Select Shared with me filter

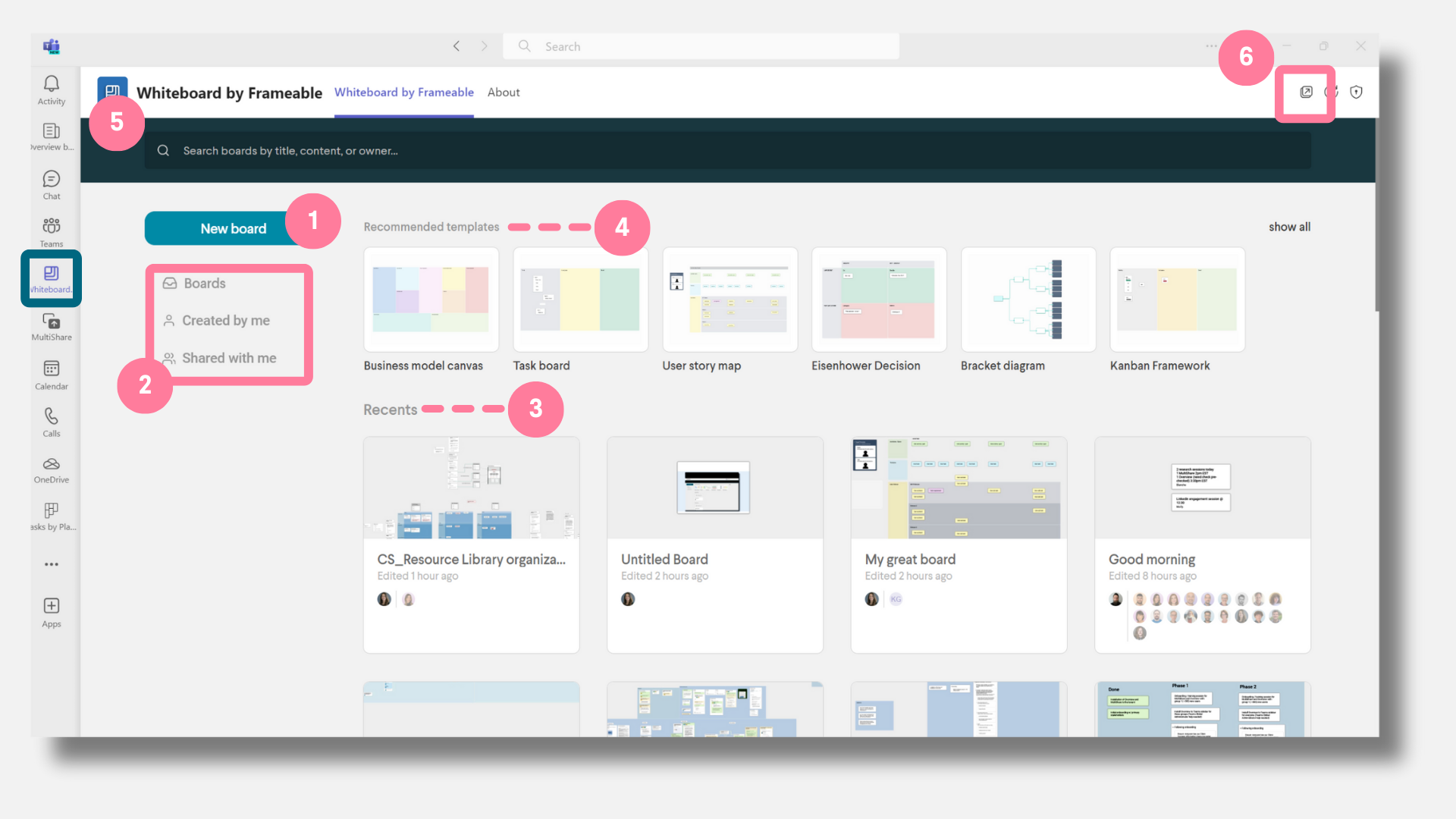point(228,358)
